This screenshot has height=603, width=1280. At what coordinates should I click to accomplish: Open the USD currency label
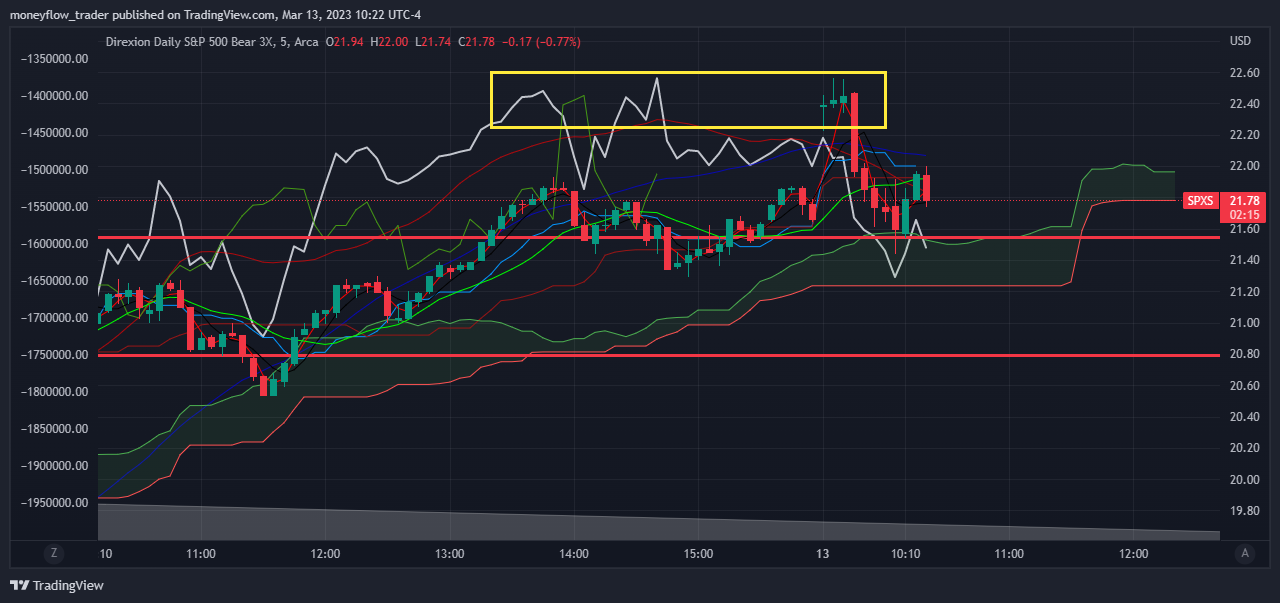(1240, 41)
